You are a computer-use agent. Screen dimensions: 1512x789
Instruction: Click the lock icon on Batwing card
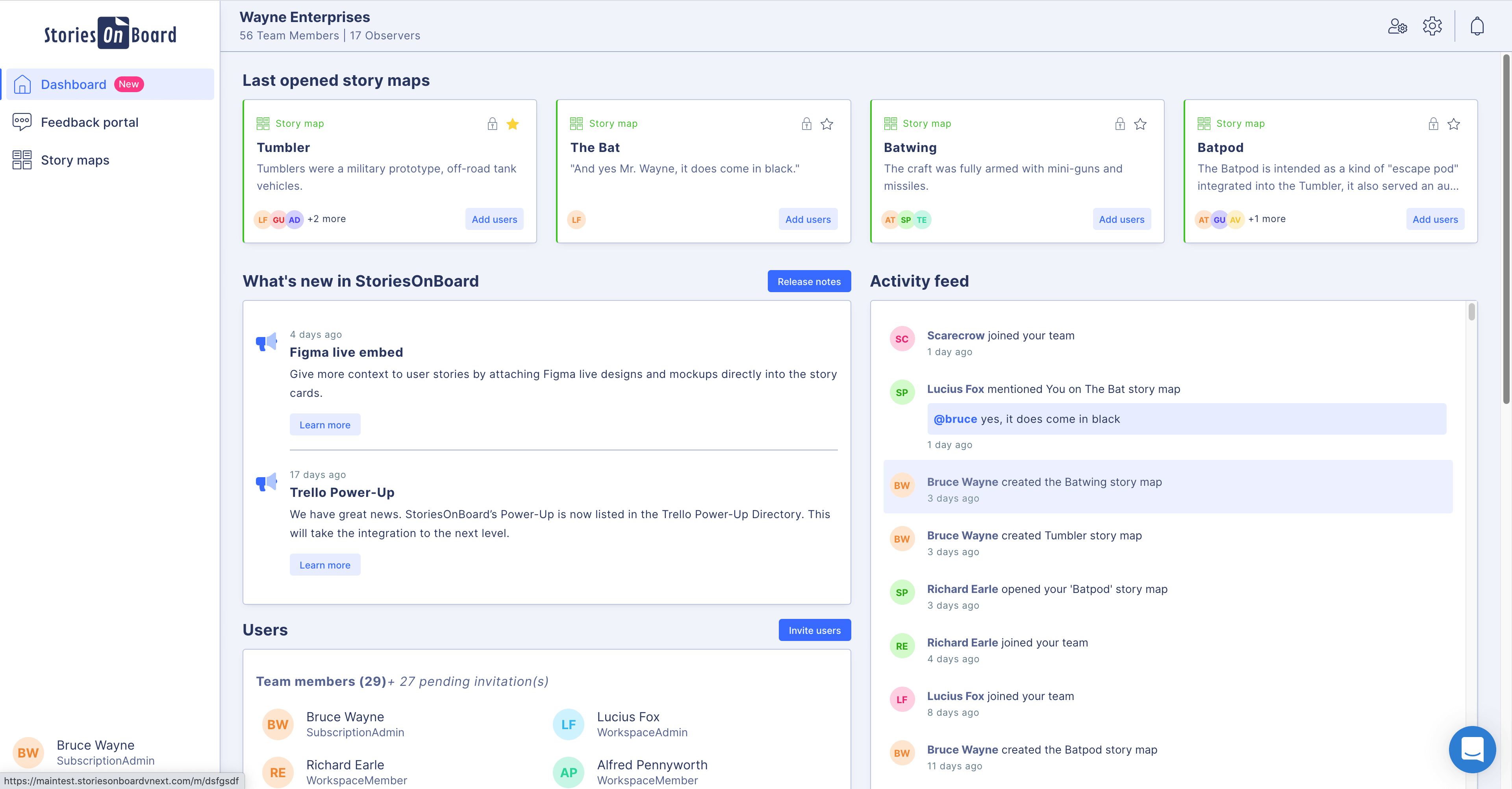click(1120, 124)
